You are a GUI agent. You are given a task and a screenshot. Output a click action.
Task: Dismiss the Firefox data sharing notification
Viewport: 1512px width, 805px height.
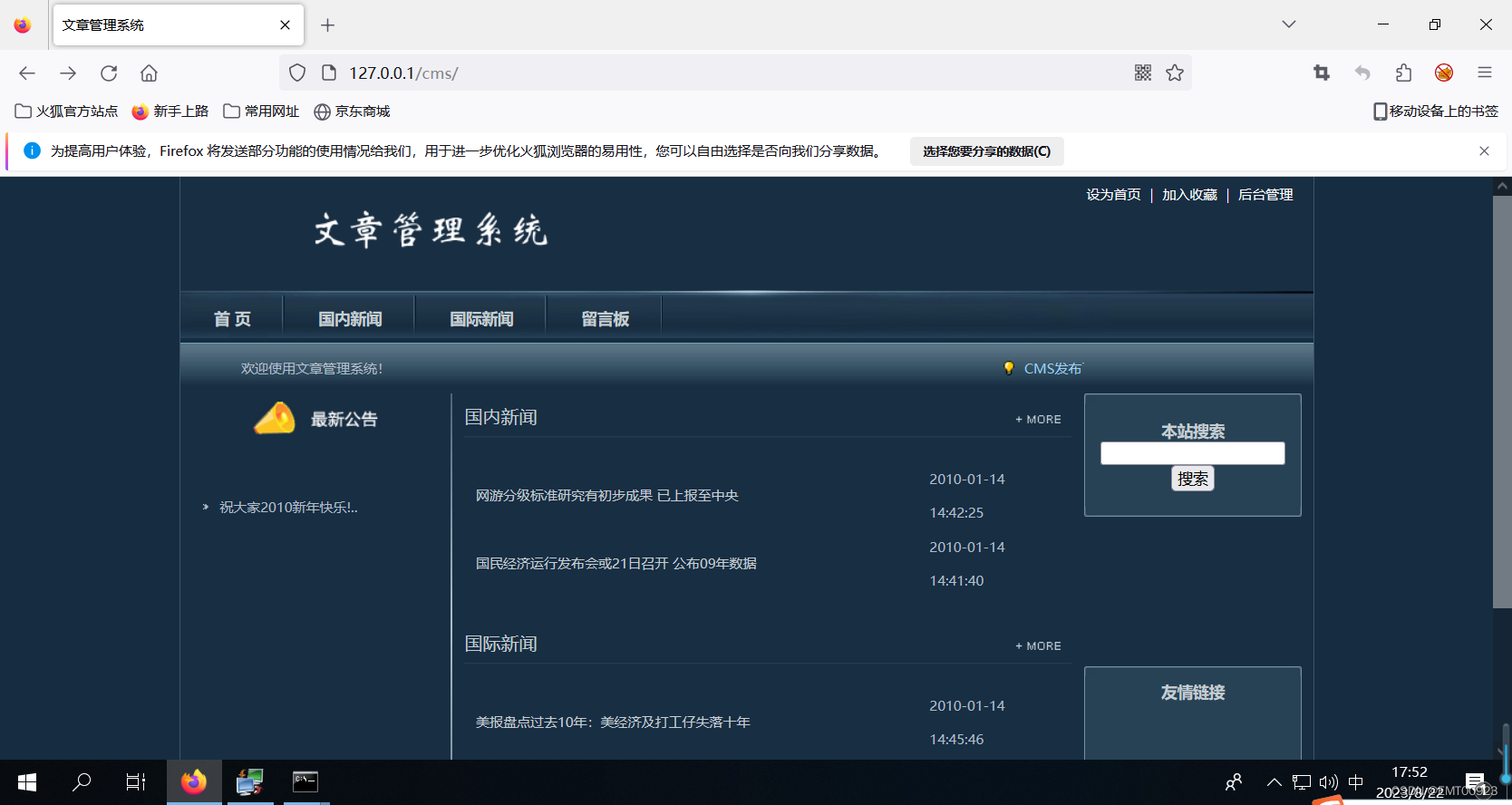point(1484,151)
